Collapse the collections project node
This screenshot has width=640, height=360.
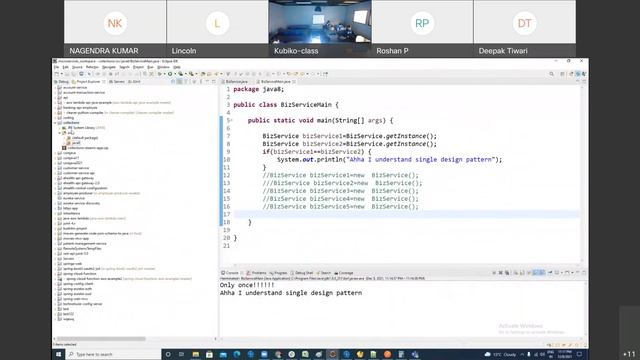point(56,123)
